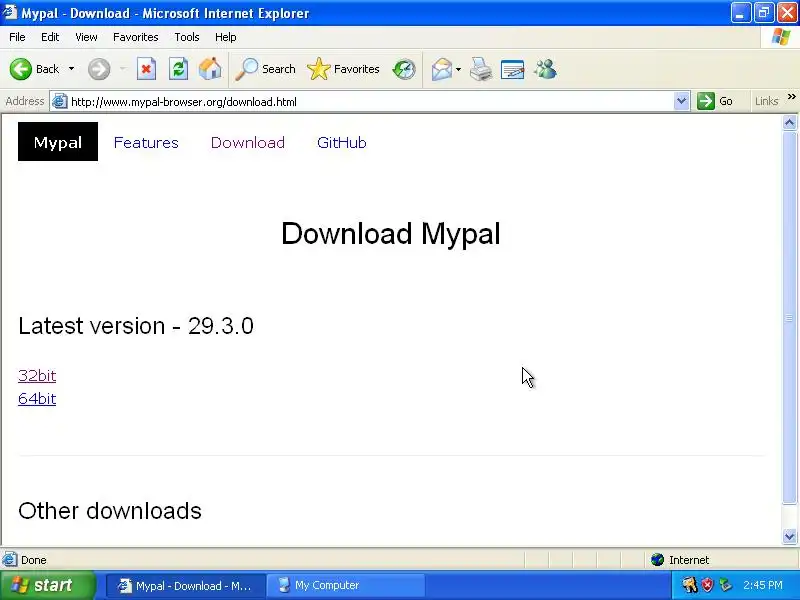The width and height of the screenshot is (800, 600).
Task: Click the Latest version - 29.3.0 heading
Action: (x=136, y=326)
